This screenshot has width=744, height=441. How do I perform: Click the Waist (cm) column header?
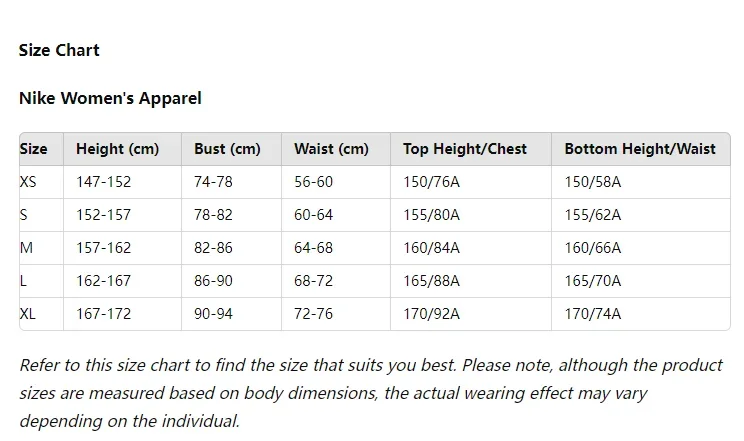[x=331, y=149]
